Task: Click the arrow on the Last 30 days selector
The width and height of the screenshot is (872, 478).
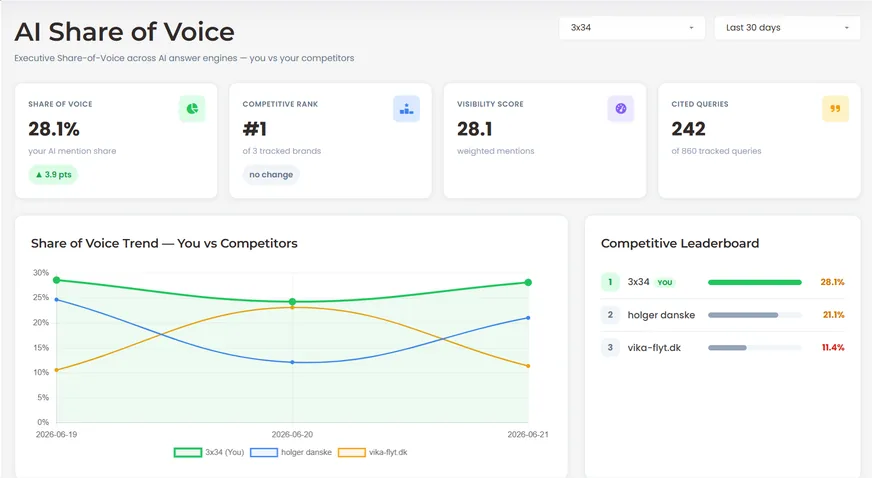Action: [846, 28]
